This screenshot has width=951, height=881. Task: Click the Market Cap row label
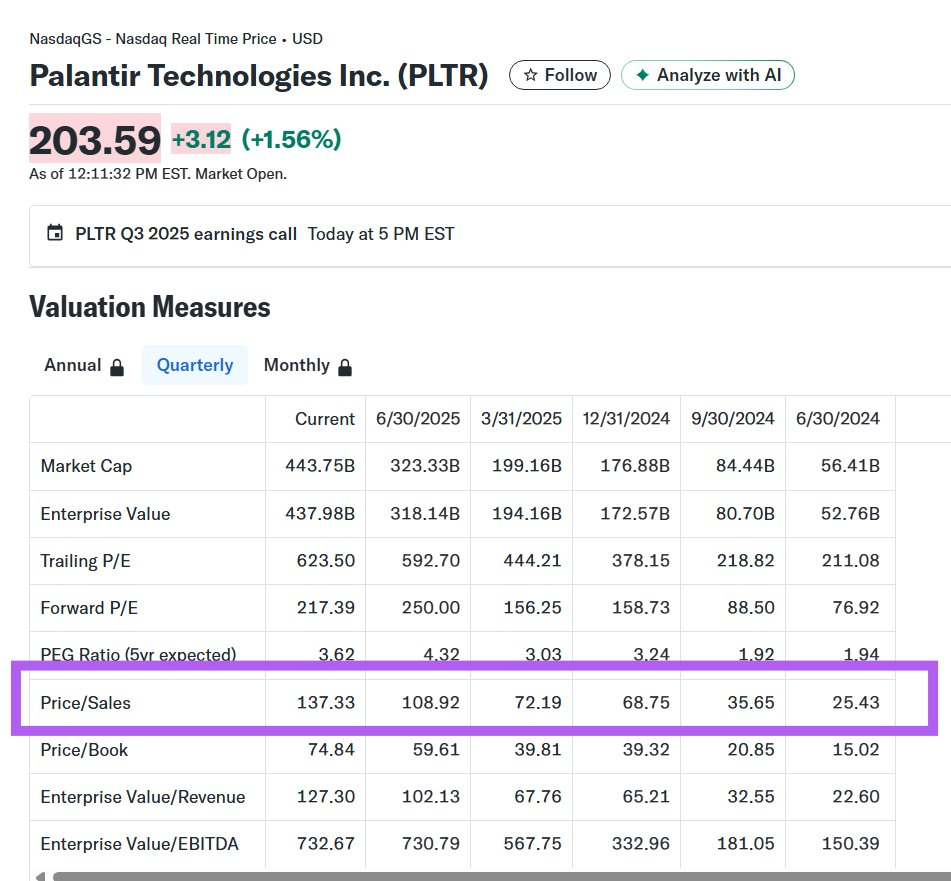(x=86, y=466)
